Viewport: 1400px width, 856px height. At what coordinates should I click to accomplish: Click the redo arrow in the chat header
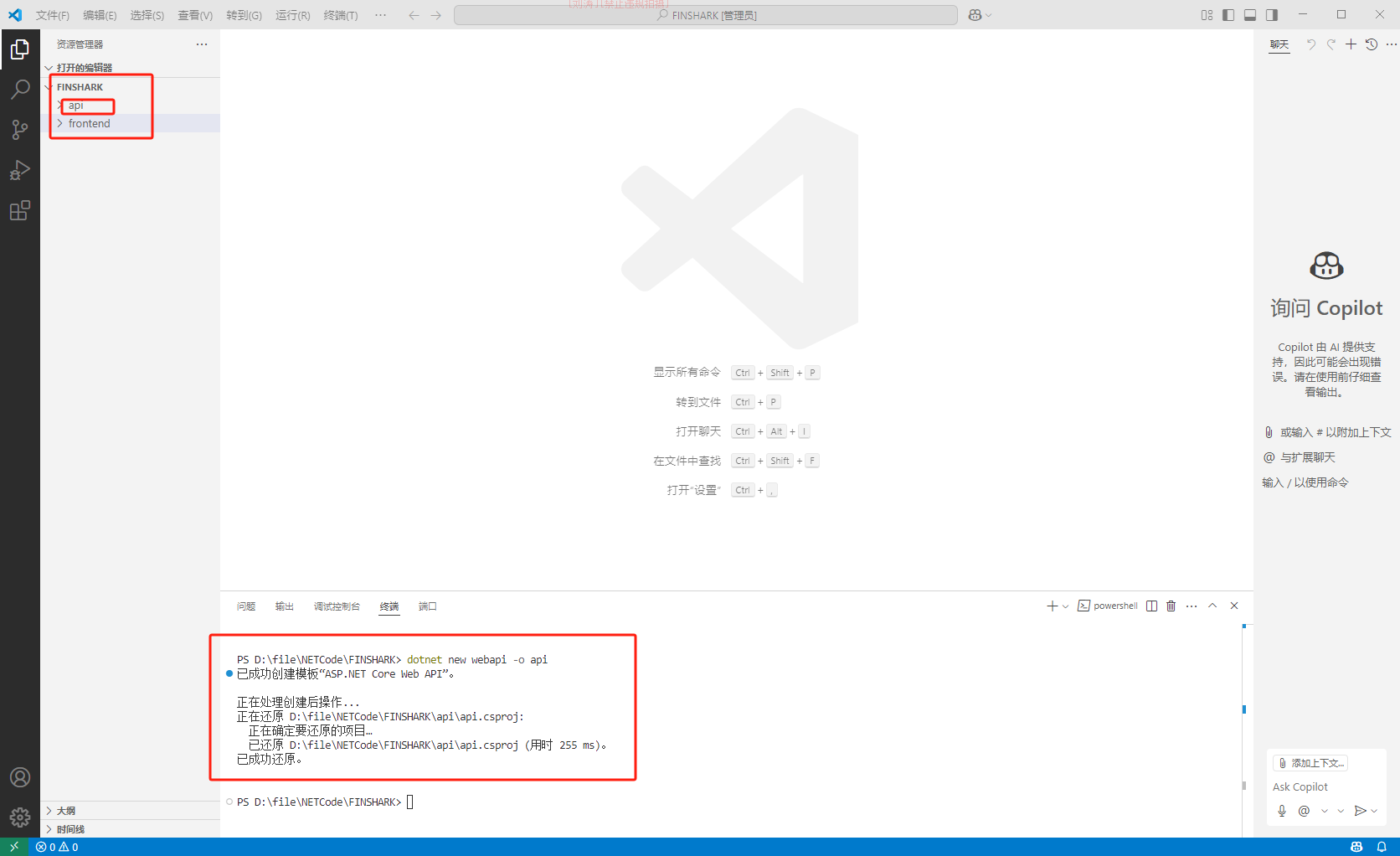tap(1331, 44)
